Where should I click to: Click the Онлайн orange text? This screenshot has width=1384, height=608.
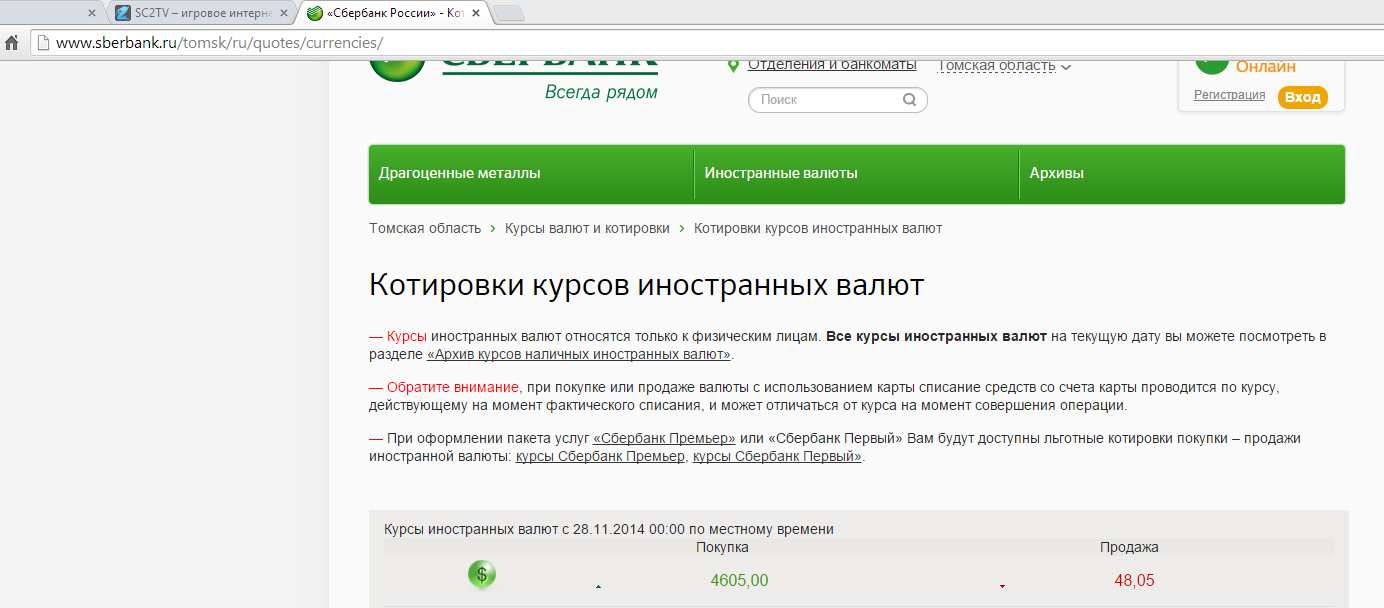(x=1266, y=66)
